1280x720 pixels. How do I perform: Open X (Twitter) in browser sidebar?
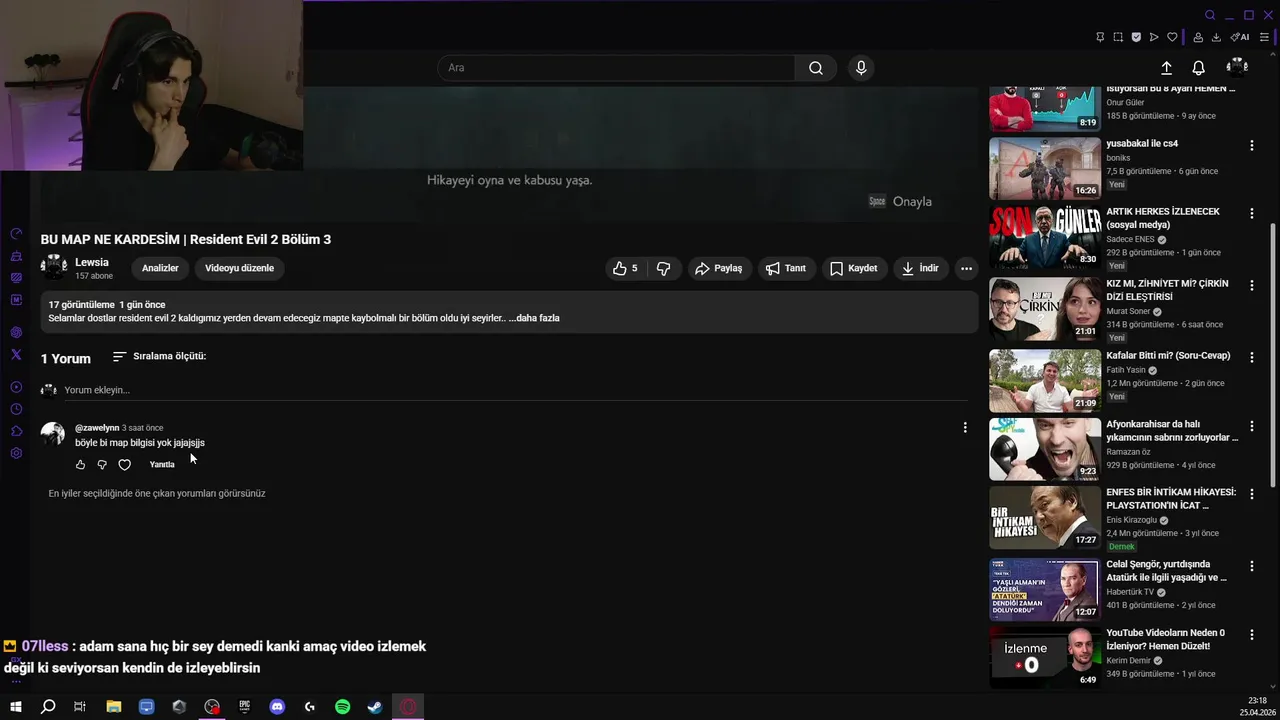click(16, 354)
